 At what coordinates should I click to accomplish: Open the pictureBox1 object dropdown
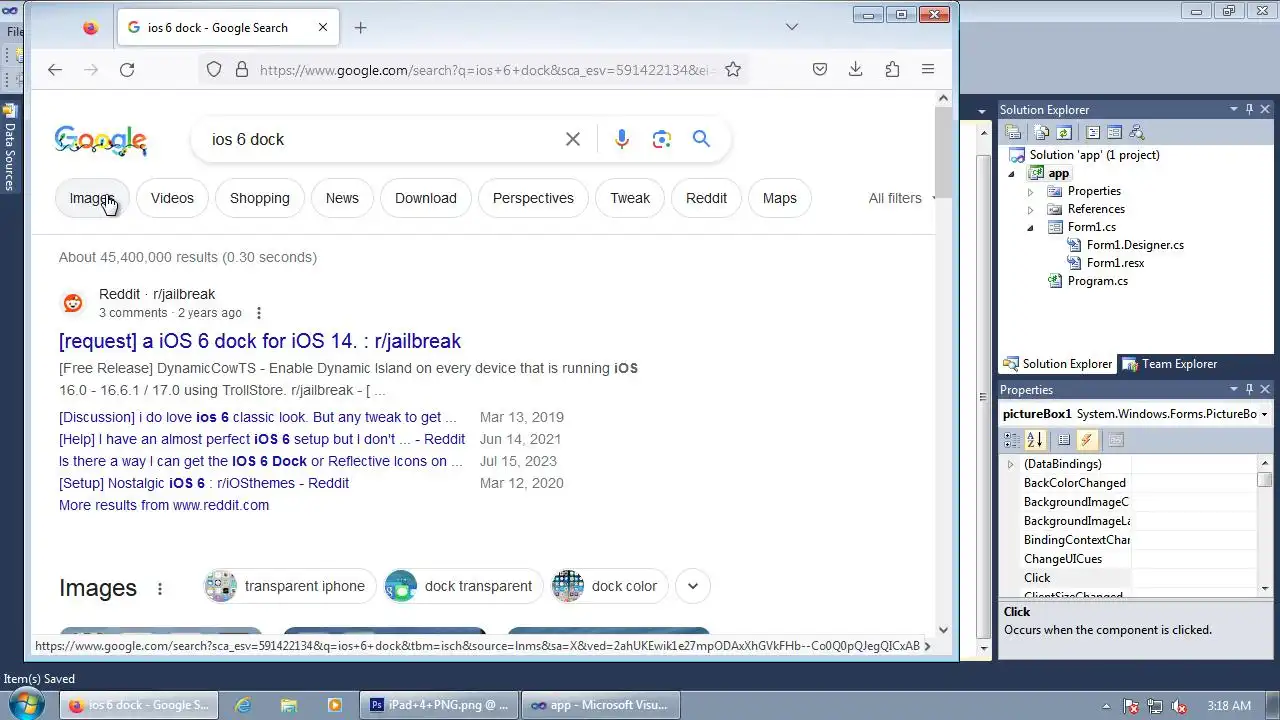point(1264,414)
